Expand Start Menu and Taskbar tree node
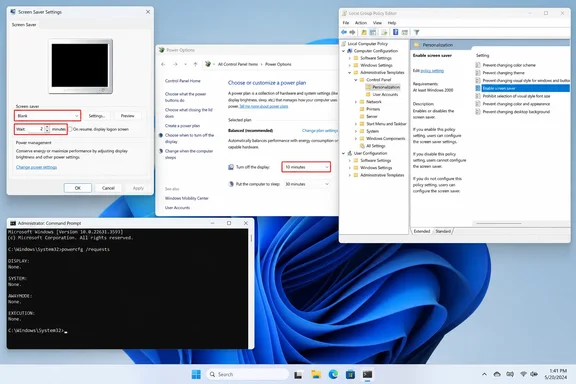 pyautogui.click(x=356, y=124)
